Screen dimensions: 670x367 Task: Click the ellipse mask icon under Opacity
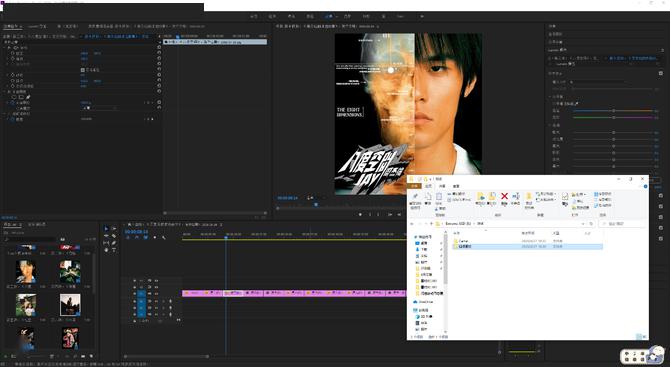pyautogui.click(x=14, y=97)
